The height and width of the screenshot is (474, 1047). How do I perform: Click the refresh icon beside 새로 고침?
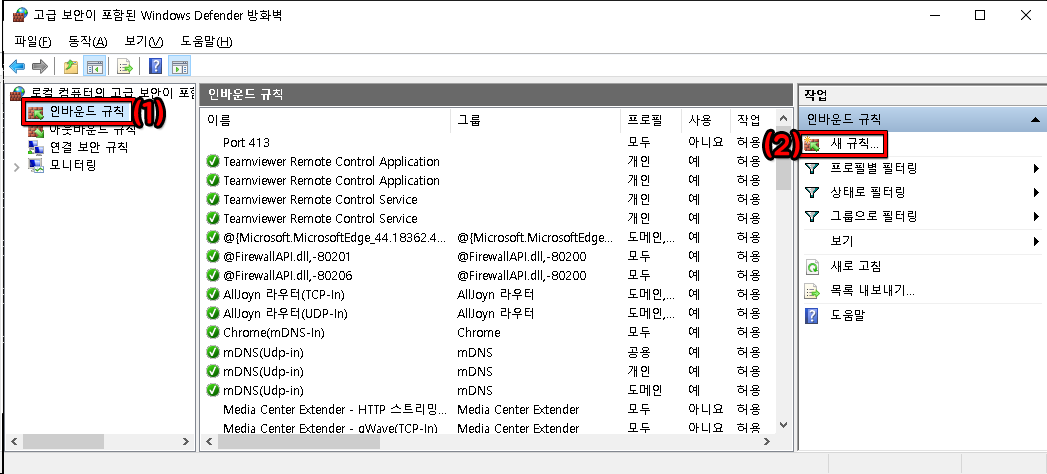click(812, 267)
